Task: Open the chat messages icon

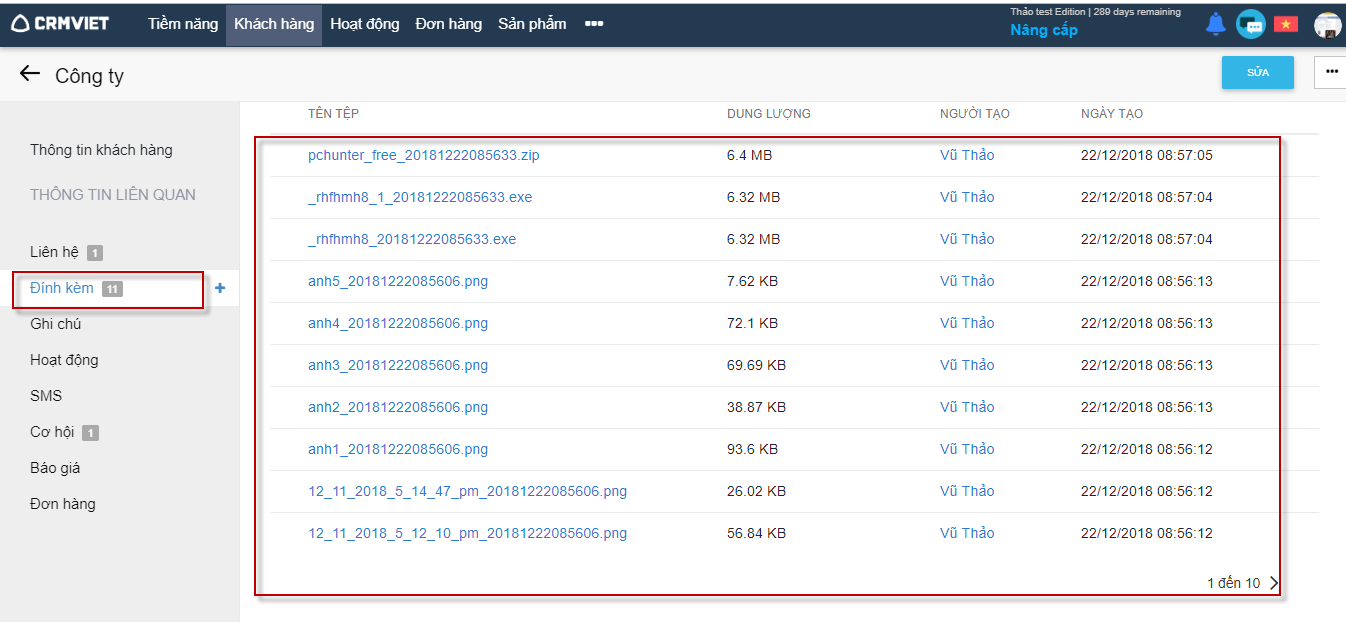Action: (1250, 24)
